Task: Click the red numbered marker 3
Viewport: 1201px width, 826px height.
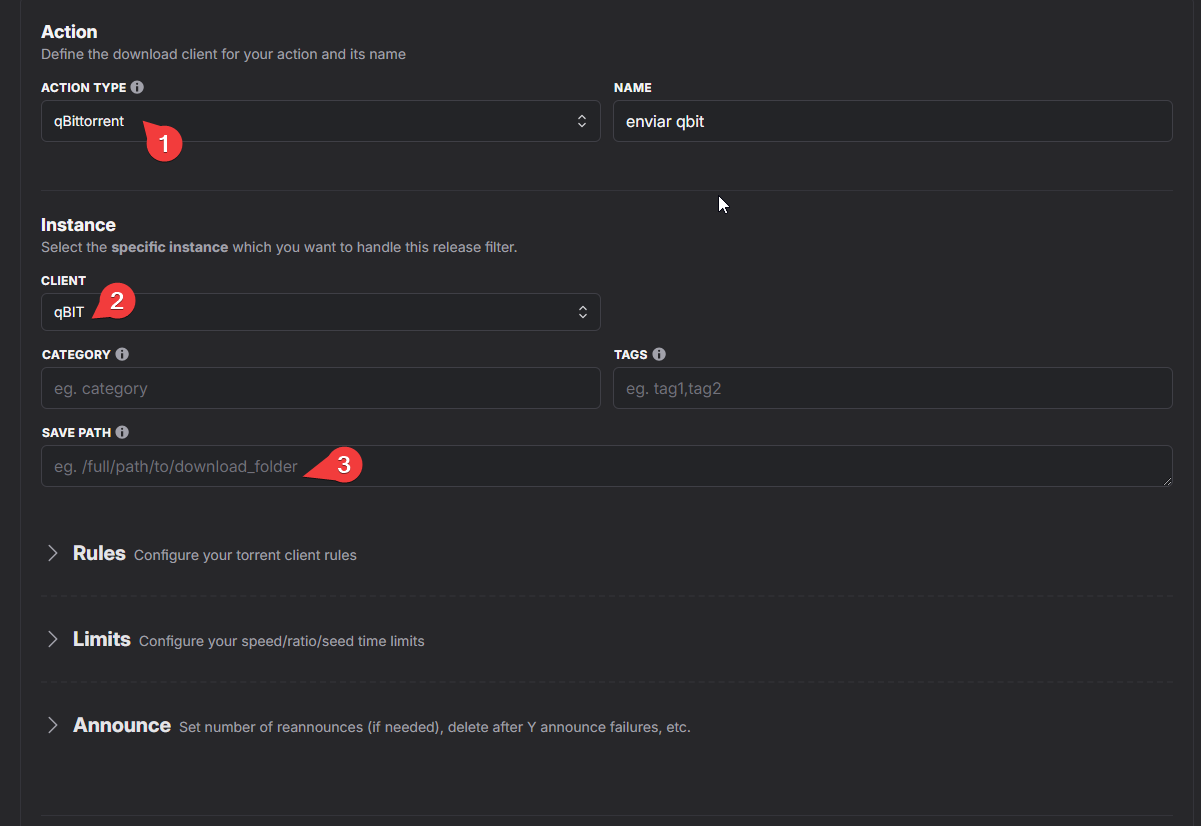Action: click(x=343, y=465)
